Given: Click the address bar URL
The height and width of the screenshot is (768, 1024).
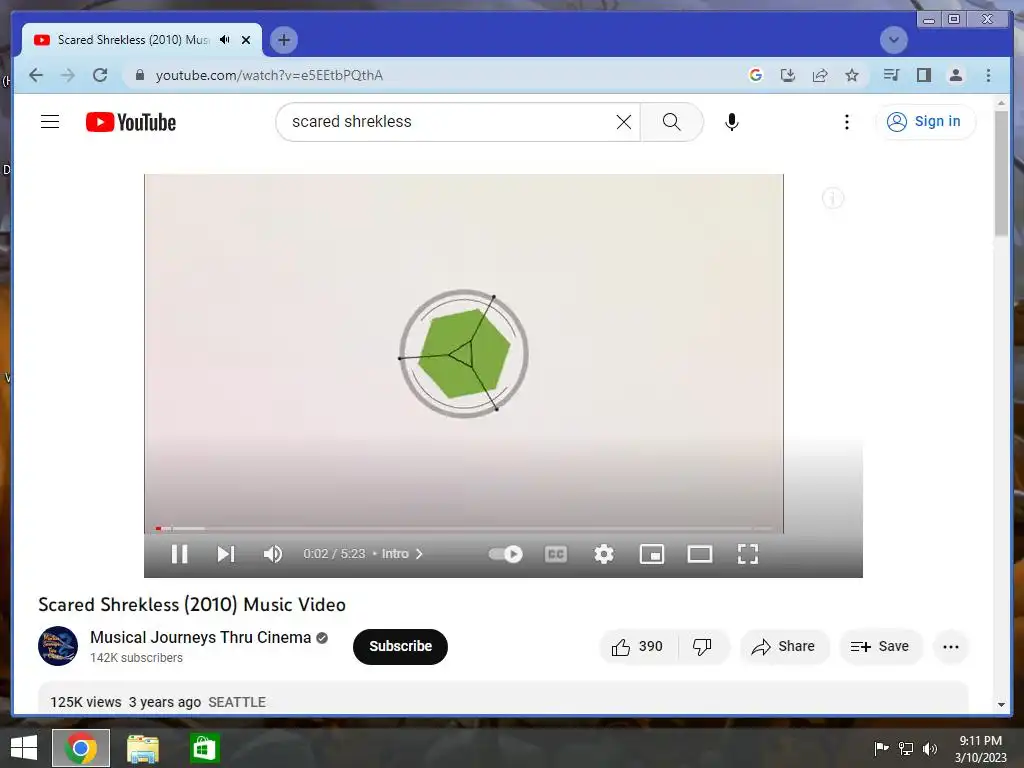Looking at the screenshot, I should 269,76.
